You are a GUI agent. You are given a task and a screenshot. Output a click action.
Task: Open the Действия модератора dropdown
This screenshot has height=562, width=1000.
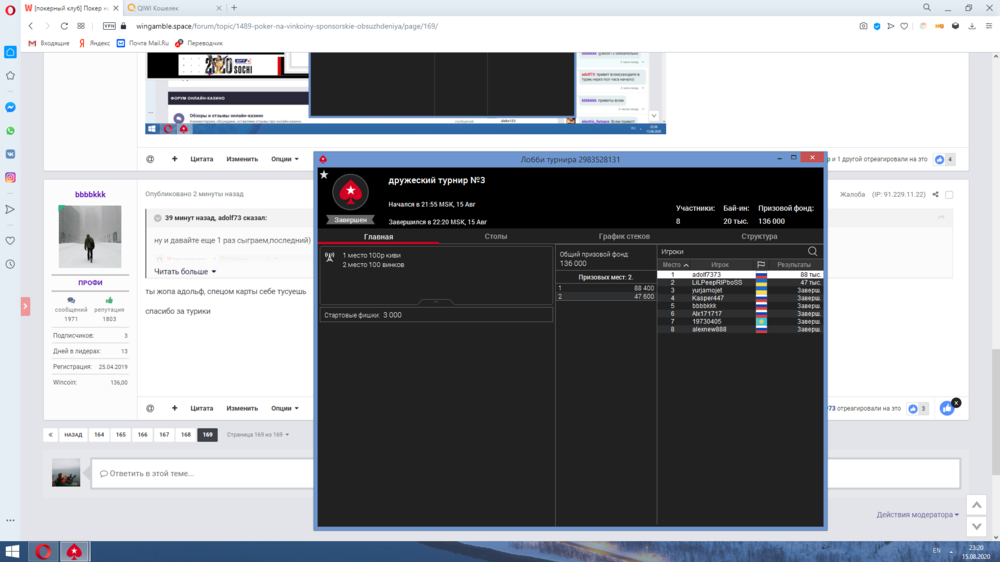[917, 515]
